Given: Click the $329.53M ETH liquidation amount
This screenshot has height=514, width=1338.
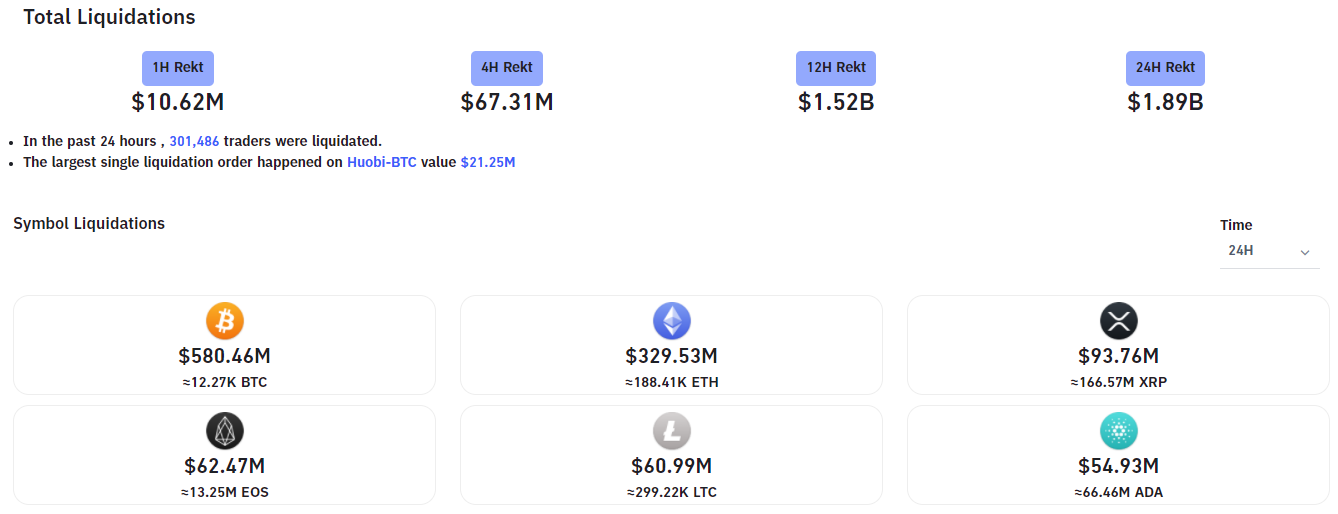Looking at the screenshot, I should pos(672,356).
